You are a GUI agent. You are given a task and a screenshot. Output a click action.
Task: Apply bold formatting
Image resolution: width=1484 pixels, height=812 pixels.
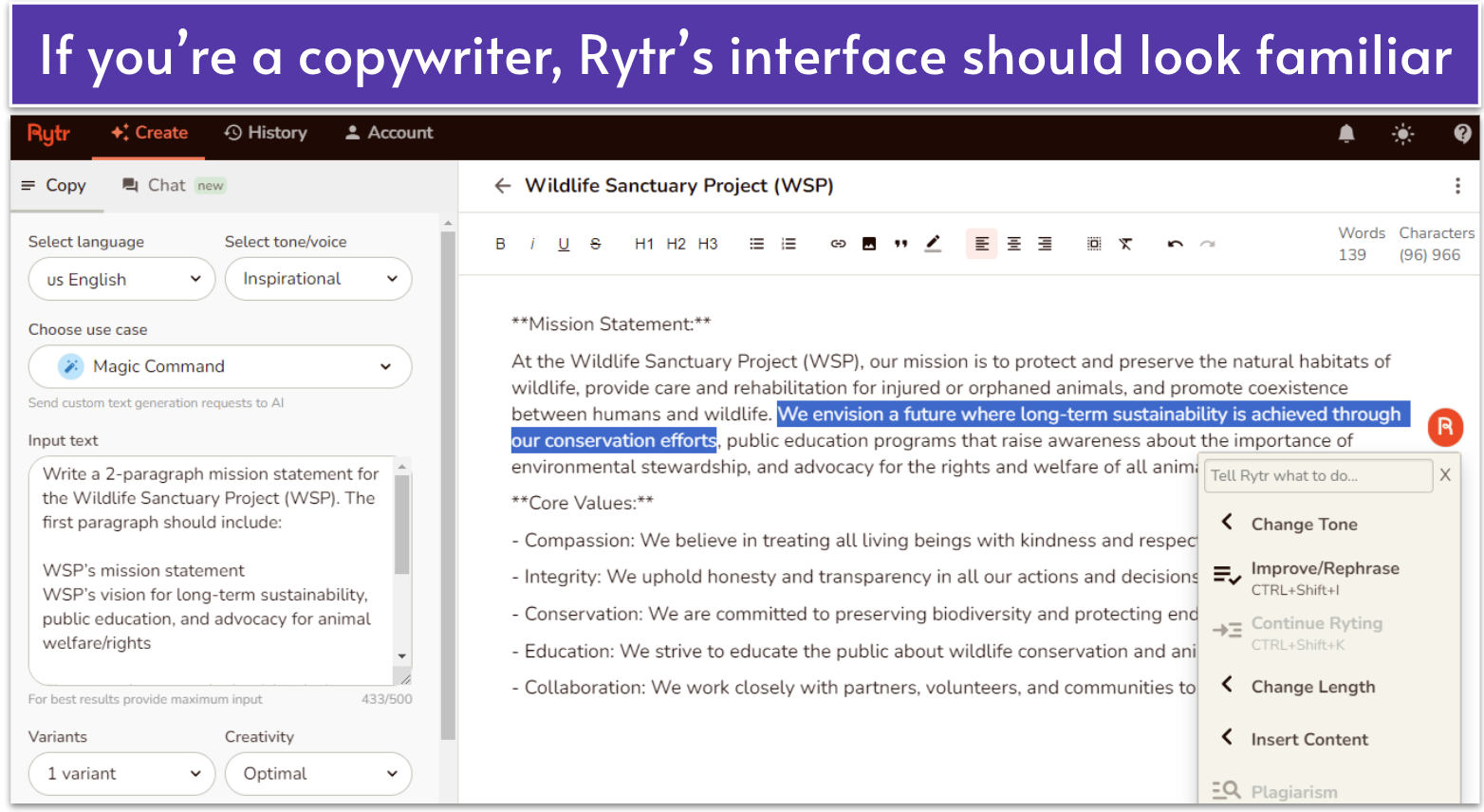500,244
